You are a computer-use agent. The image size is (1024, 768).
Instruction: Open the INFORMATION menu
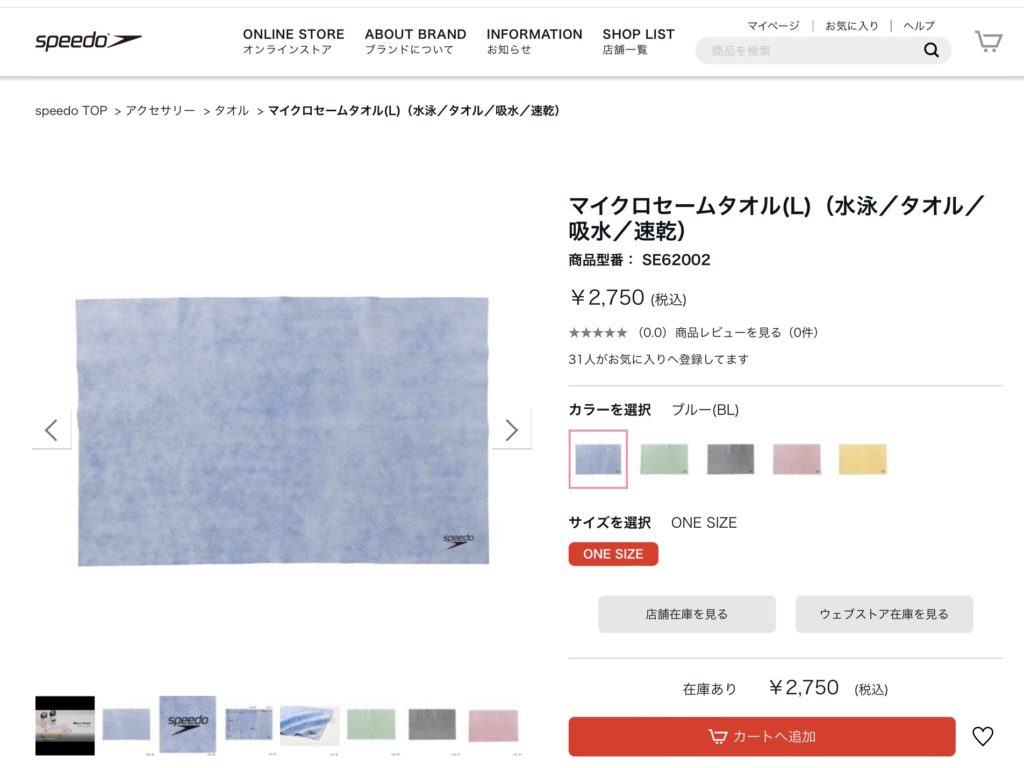coord(534,41)
